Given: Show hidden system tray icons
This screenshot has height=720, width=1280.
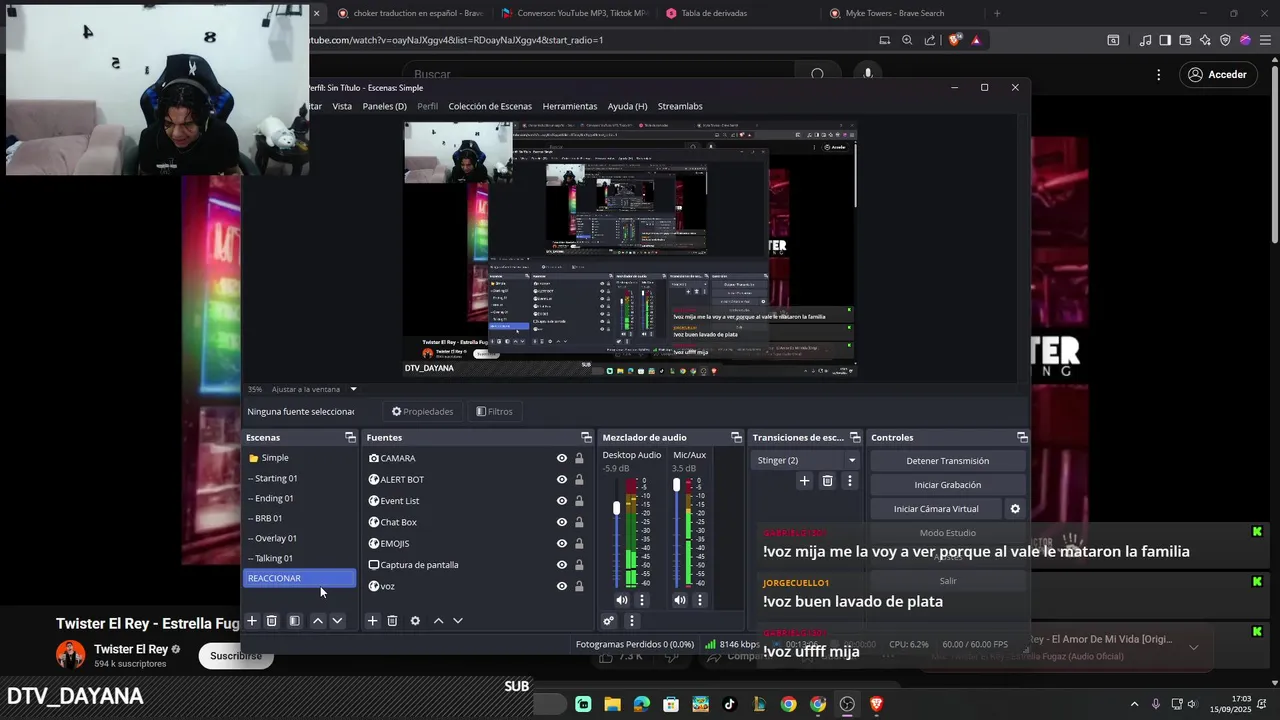Looking at the screenshot, I should pos(1134,704).
